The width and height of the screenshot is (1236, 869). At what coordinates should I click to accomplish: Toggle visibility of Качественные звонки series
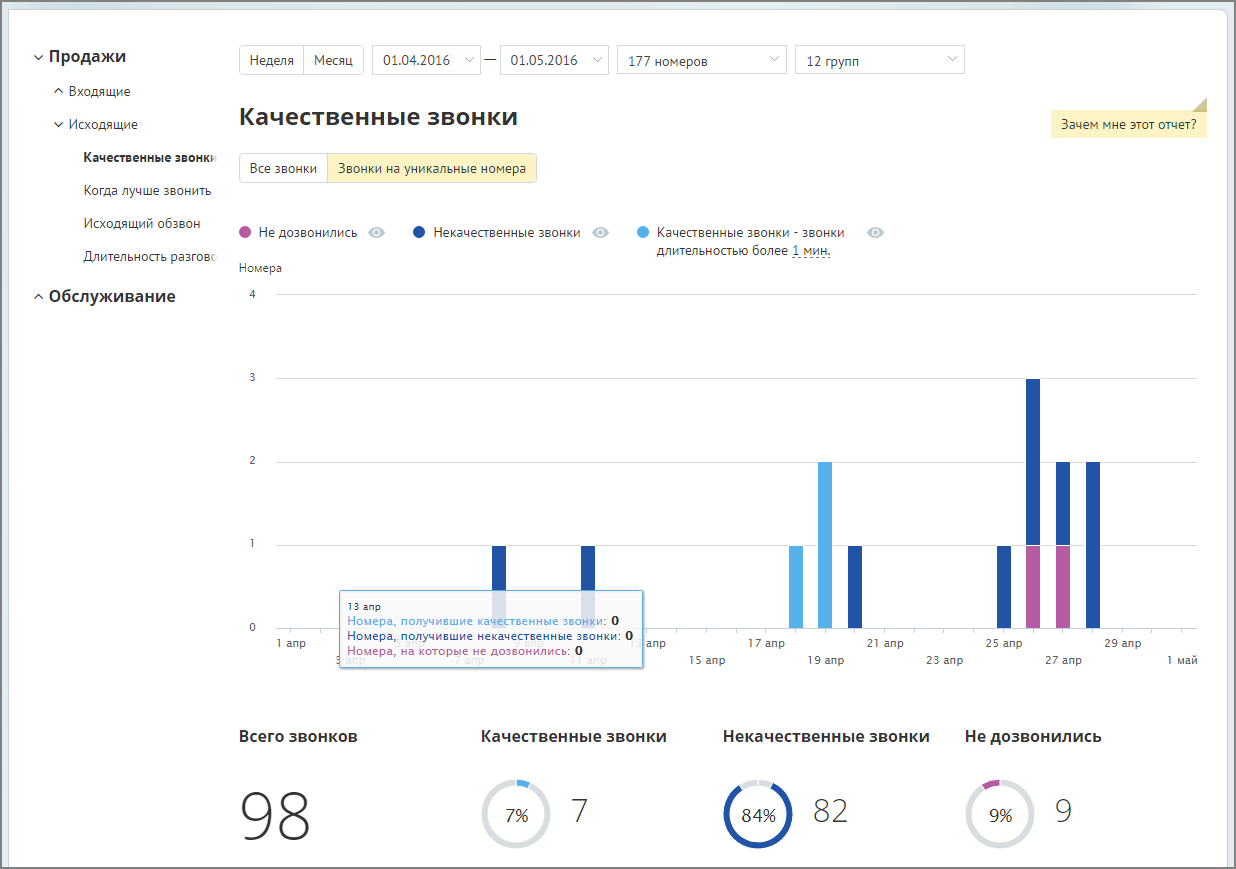875,232
